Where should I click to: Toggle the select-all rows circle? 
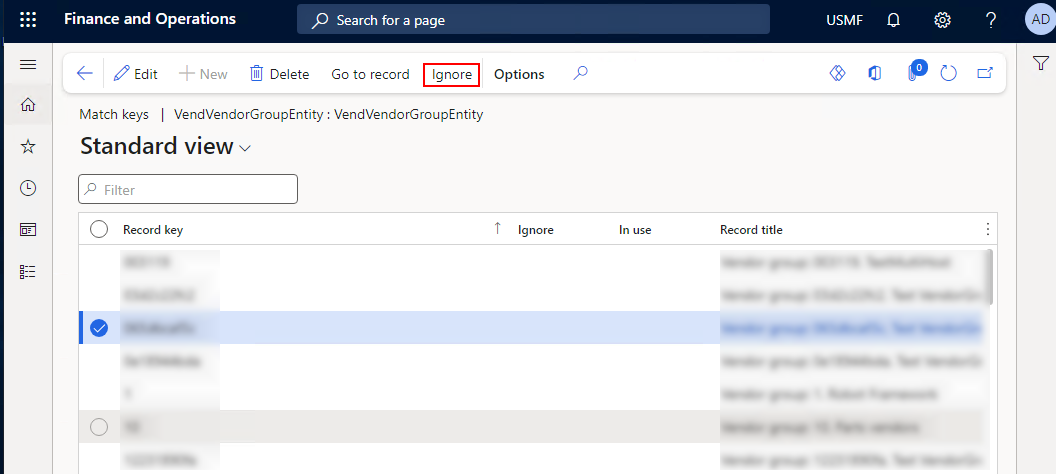click(x=99, y=230)
